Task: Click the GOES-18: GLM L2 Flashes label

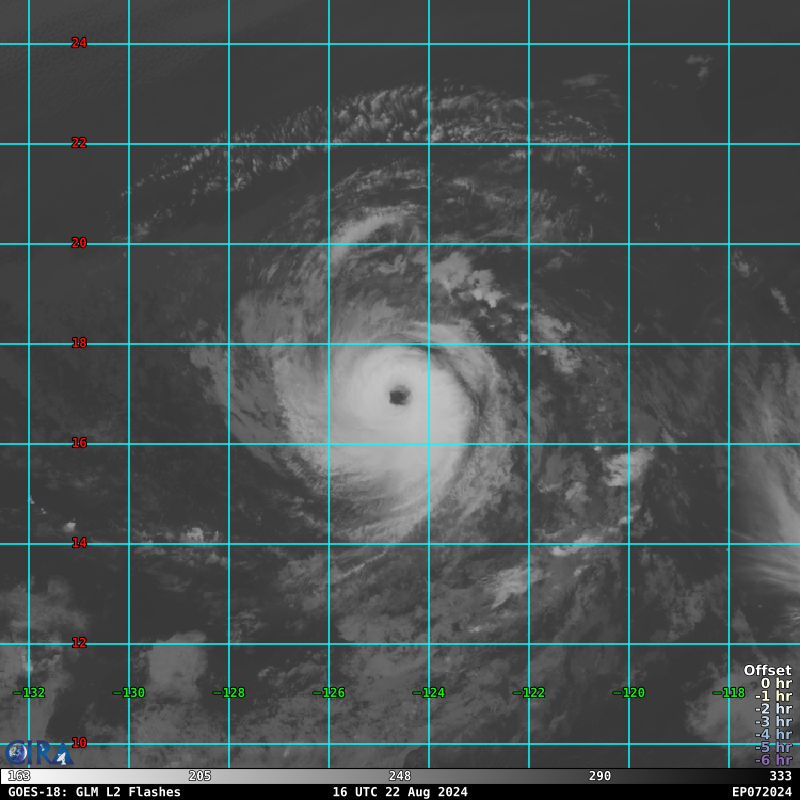Action: [x=94, y=792]
